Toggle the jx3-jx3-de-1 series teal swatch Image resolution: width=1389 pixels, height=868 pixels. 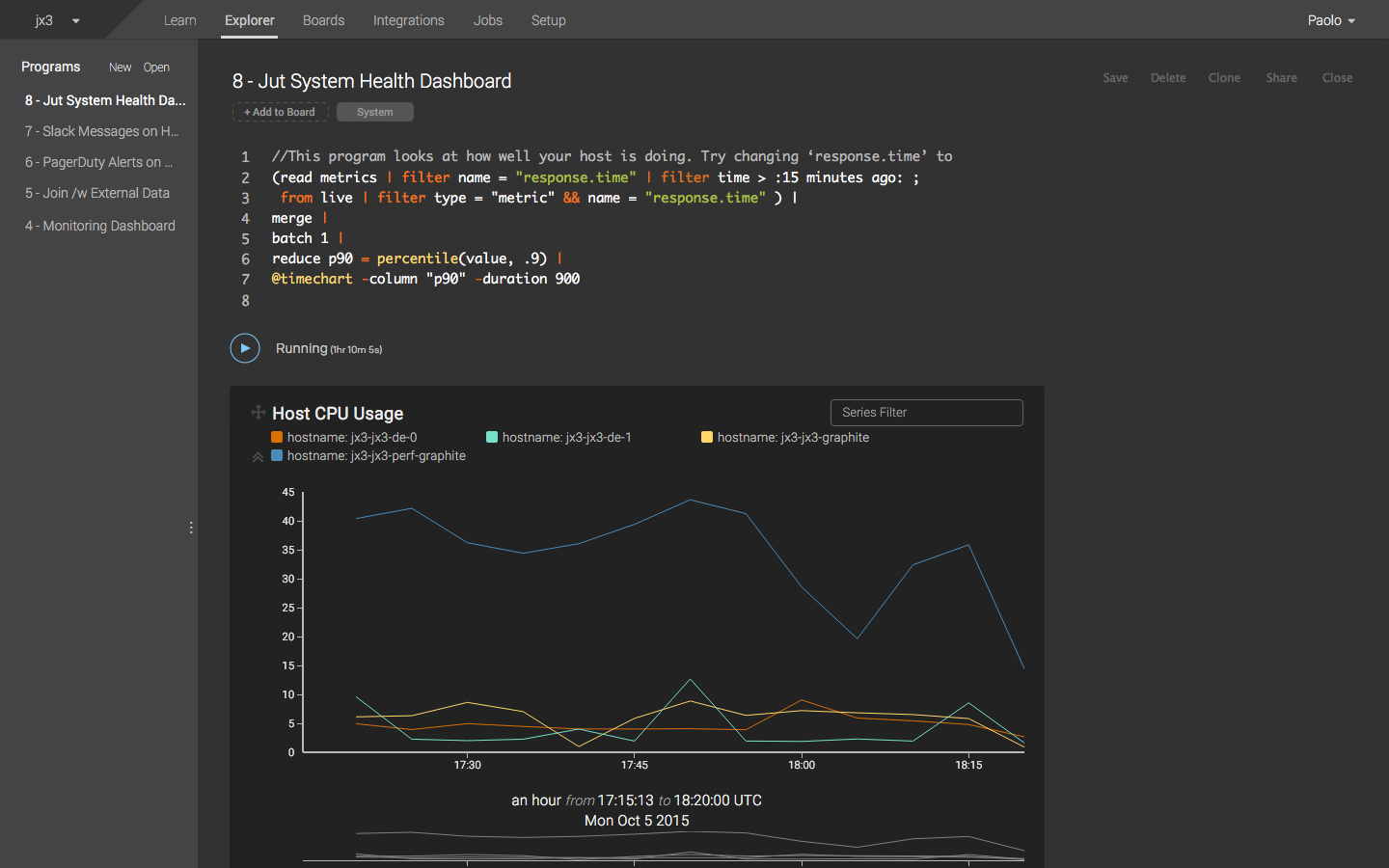click(x=492, y=437)
